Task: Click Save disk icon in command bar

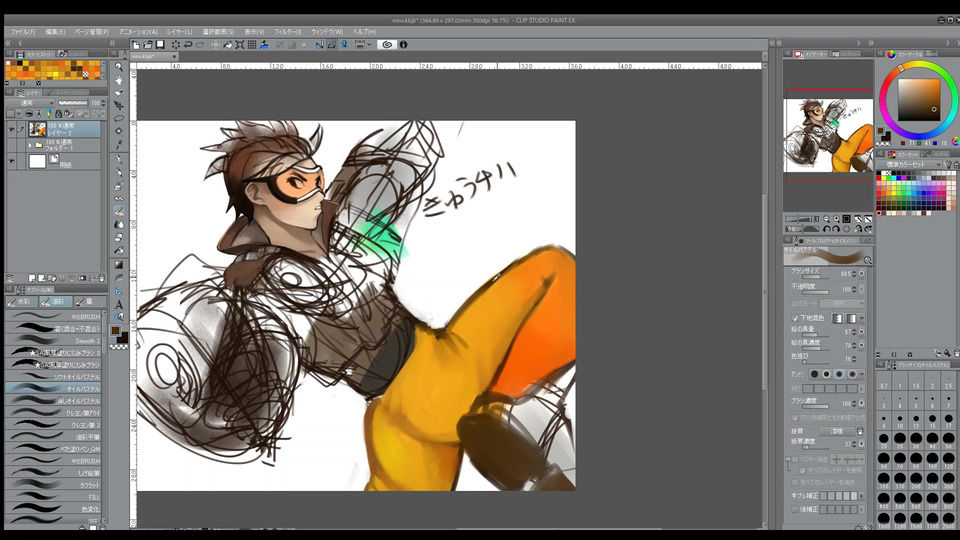Action: (160, 45)
